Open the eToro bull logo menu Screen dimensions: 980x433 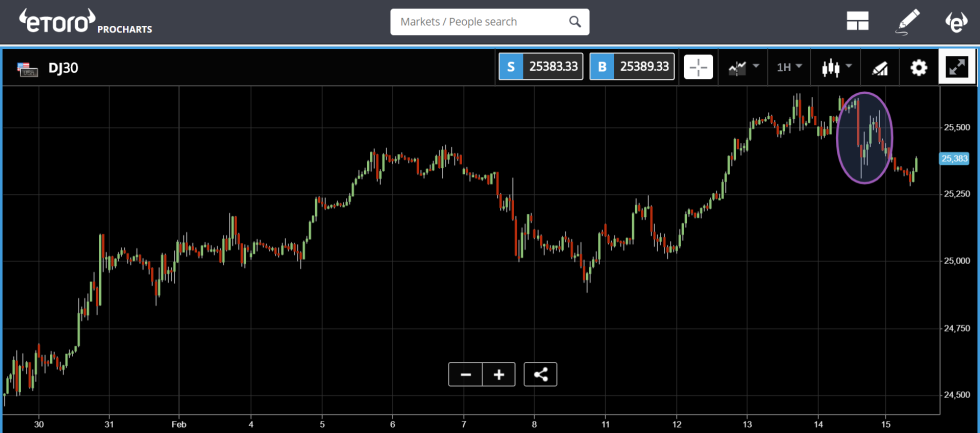pyautogui.click(x=955, y=21)
